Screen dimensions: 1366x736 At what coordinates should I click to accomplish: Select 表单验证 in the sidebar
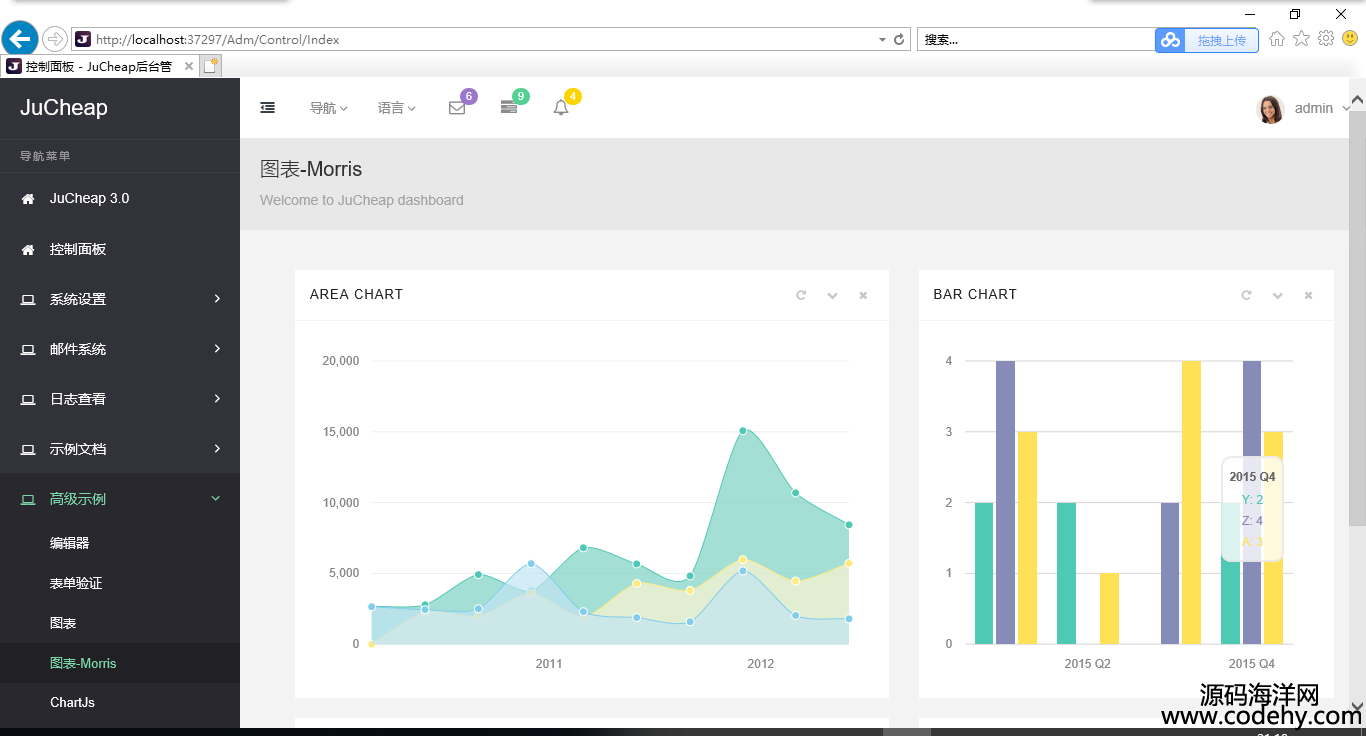pos(76,583)
